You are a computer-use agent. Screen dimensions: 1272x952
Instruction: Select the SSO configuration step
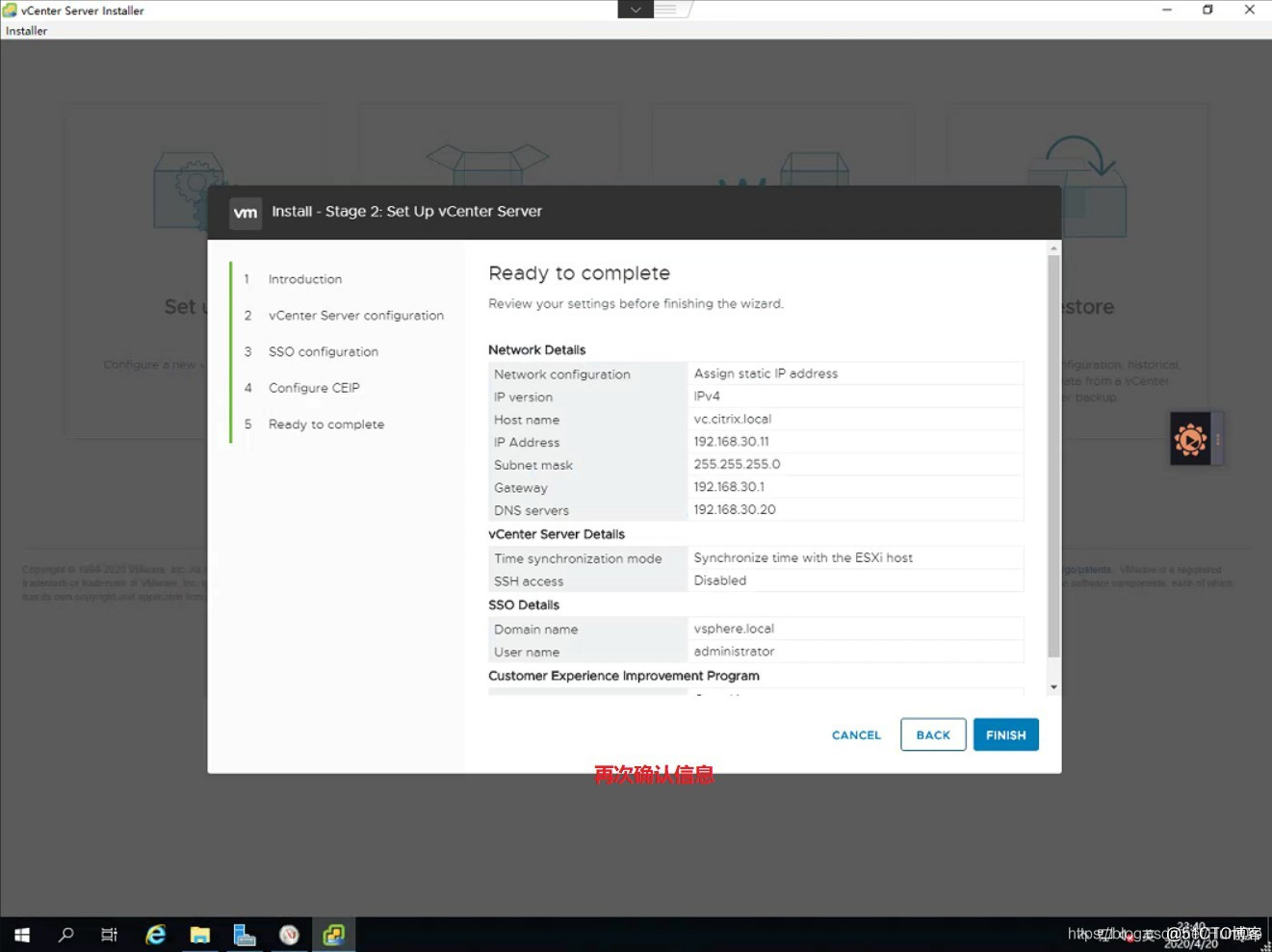[x=324, y=351]
